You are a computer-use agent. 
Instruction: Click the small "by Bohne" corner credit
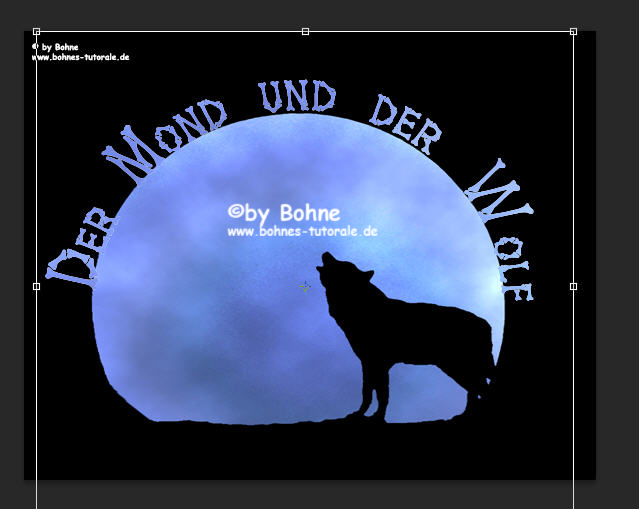[60, 46]
